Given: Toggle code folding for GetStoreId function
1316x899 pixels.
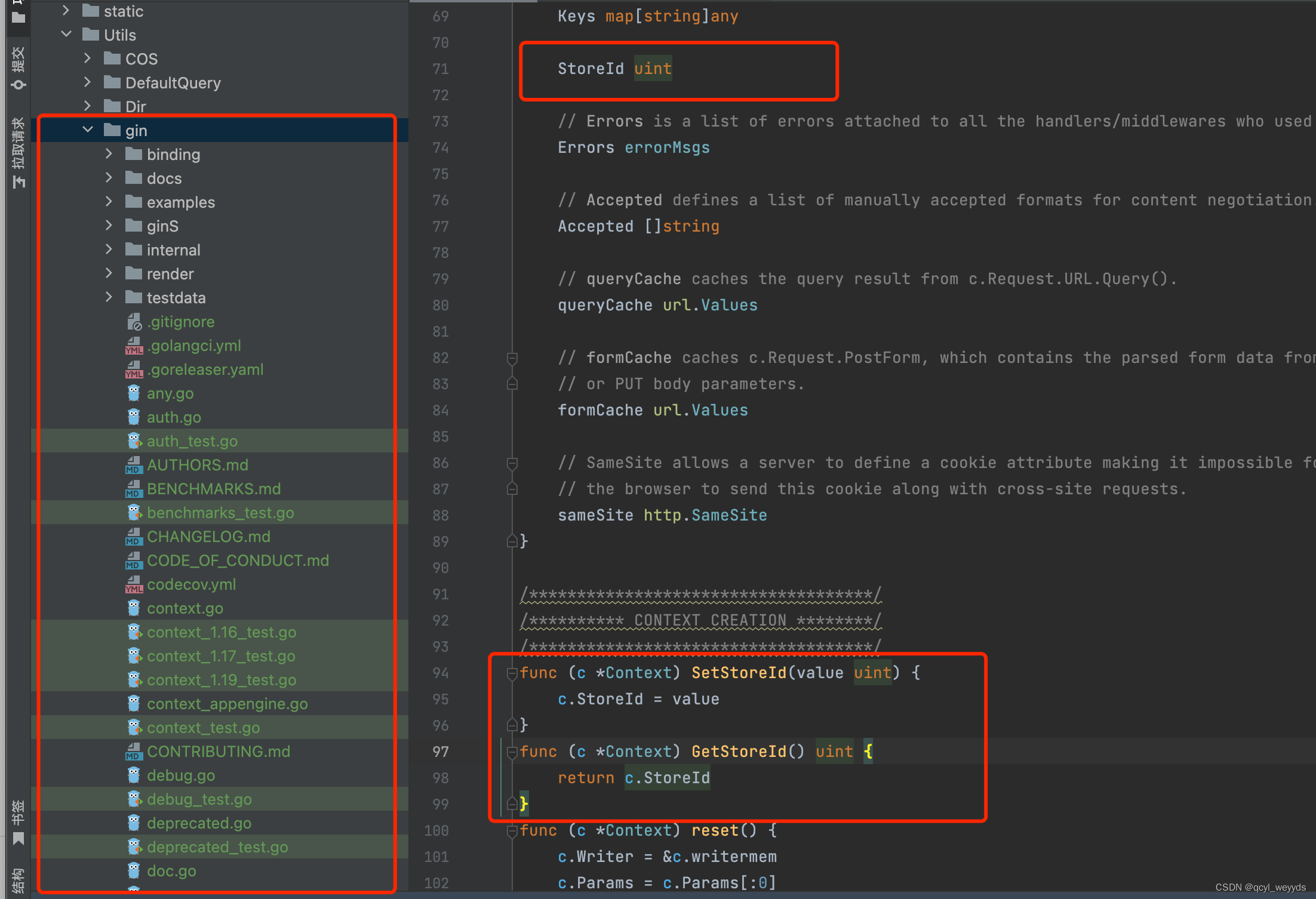Looking at the screenshot, I should click(x=512, y=752).
